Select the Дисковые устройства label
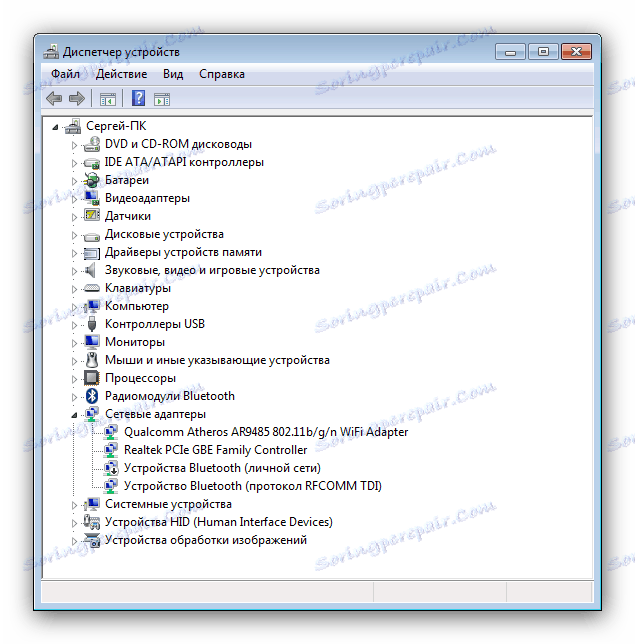Viewport: 635px width, 644px height. [164, 234]
